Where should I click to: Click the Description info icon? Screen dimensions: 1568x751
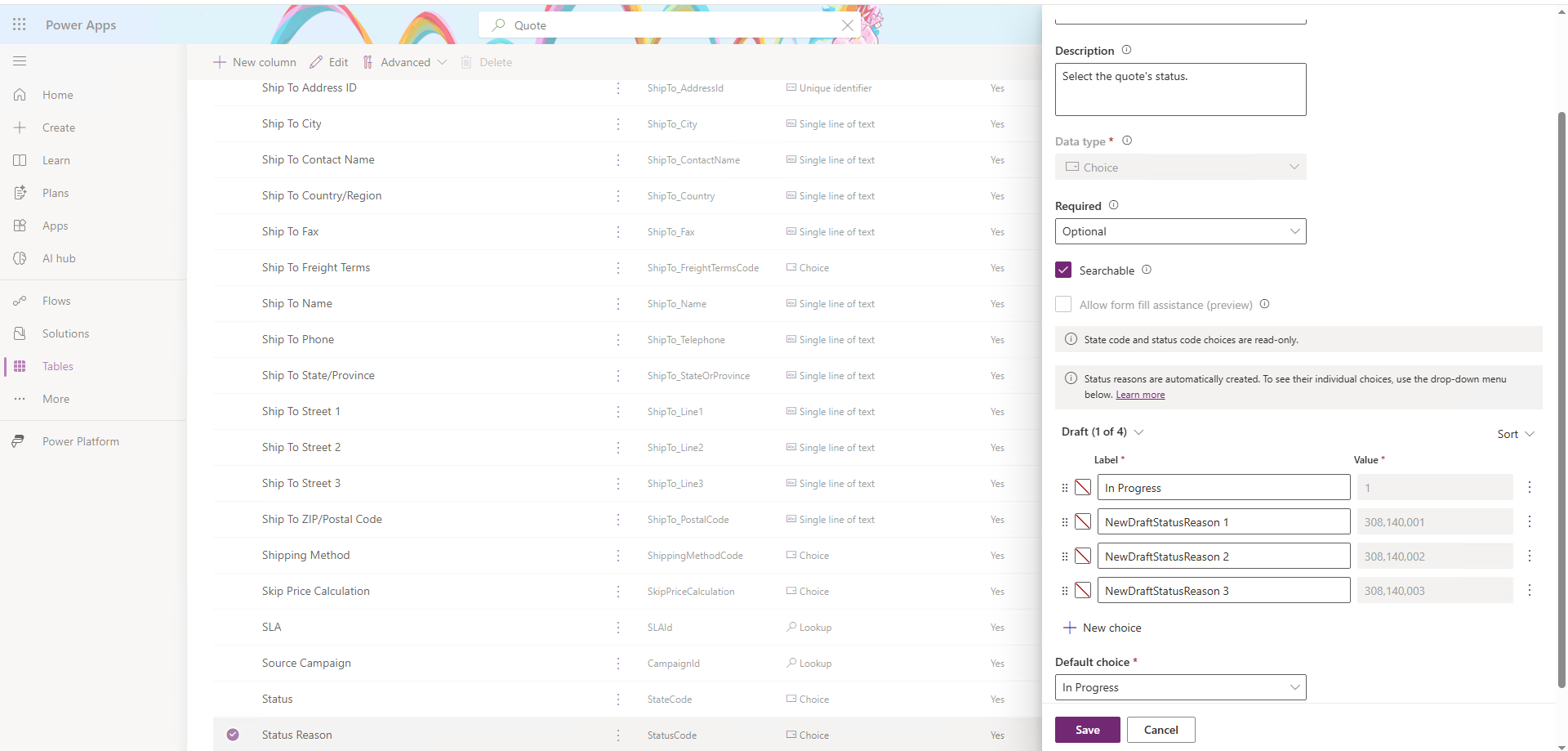(1126, 50)
